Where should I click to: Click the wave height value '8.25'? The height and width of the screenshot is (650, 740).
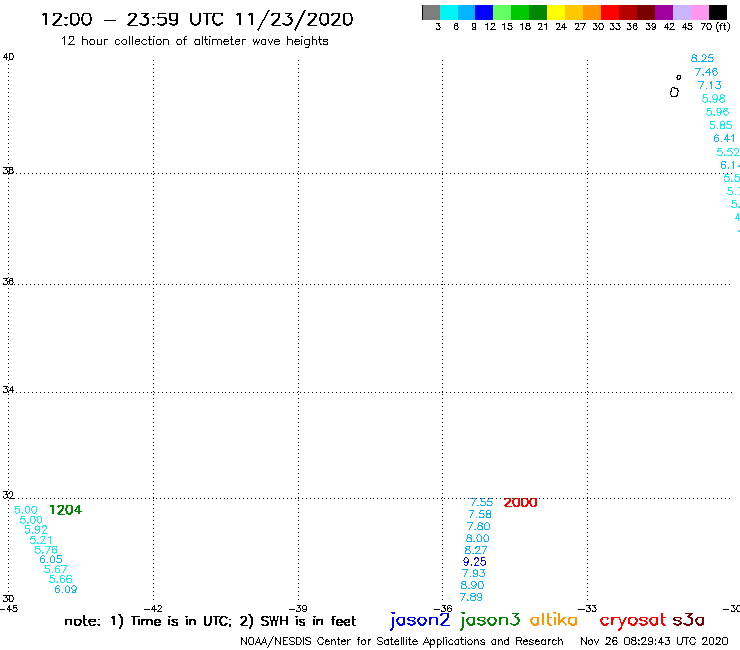pos(702,59)
